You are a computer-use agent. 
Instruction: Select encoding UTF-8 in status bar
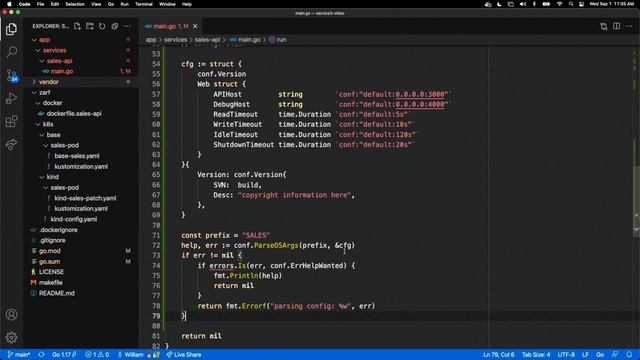(x=566, y=355)
